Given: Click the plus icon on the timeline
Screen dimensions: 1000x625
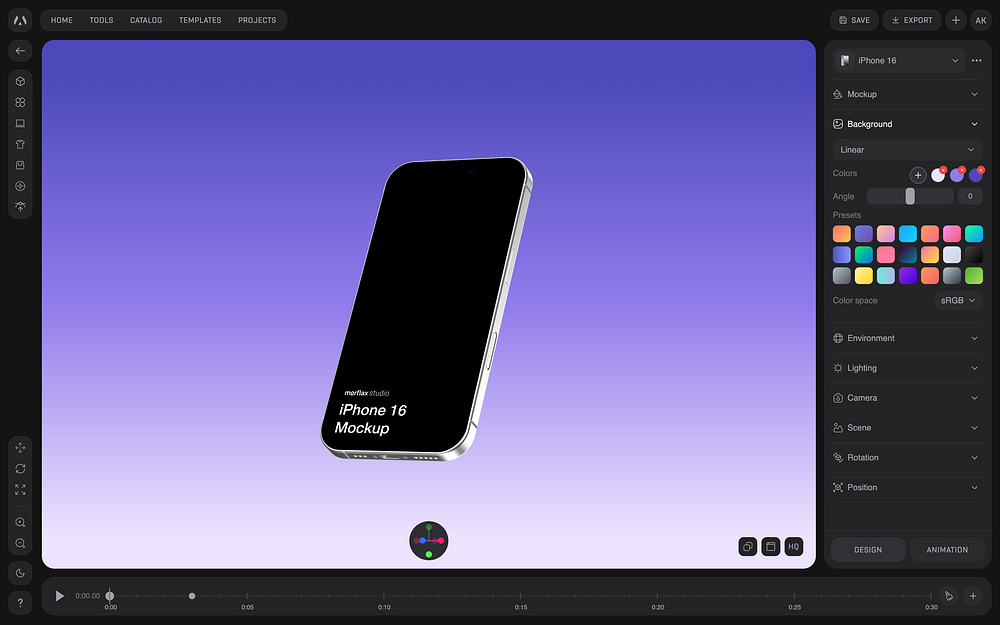Looking at the screenshot, I should tap(973, 596).
